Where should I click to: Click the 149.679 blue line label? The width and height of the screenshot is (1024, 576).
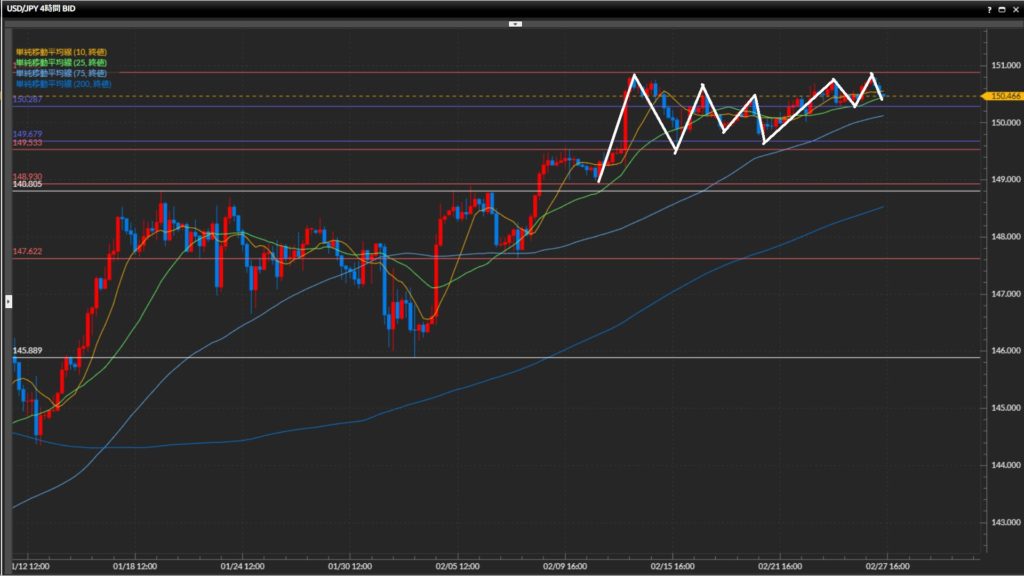[x=27, y=134]
